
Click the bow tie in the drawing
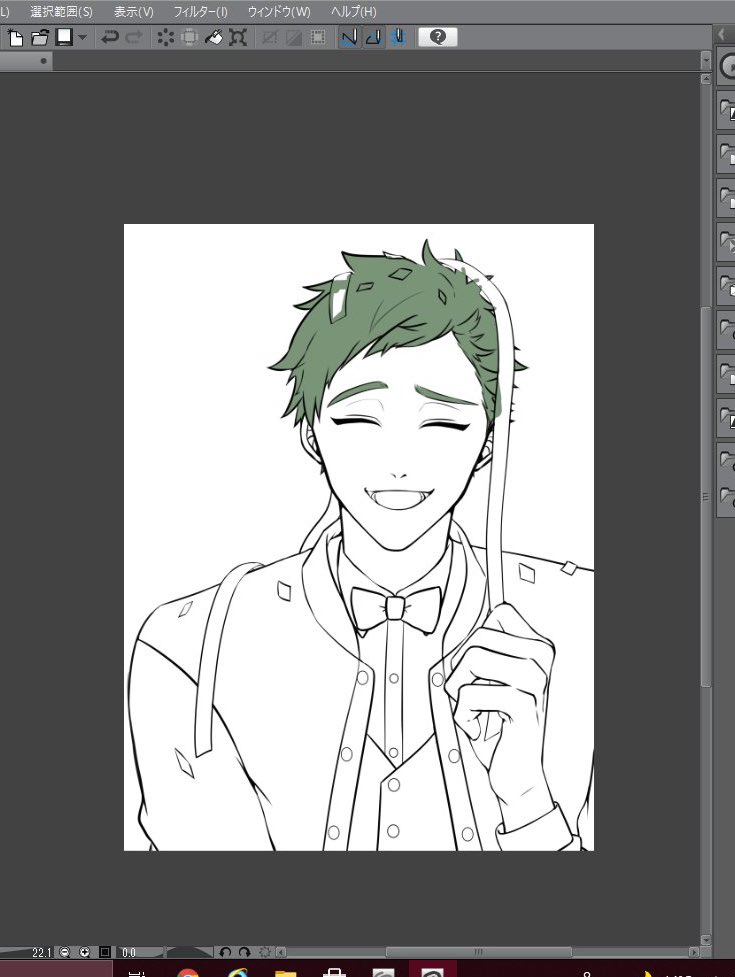click(396, 608)
